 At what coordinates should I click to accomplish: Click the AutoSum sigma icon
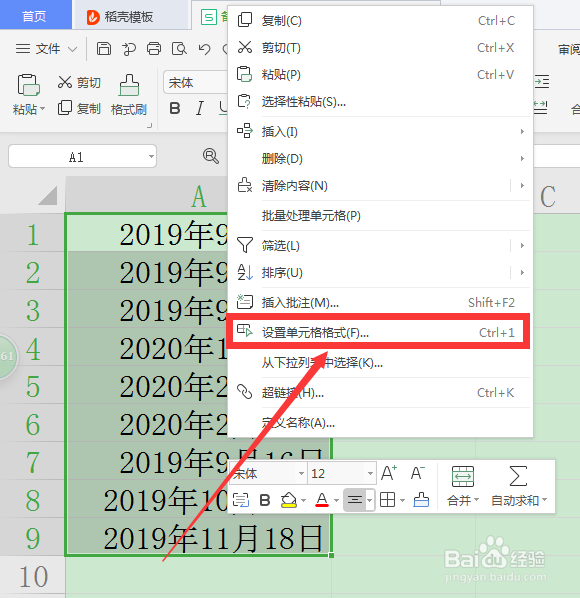tap(518, 476)
